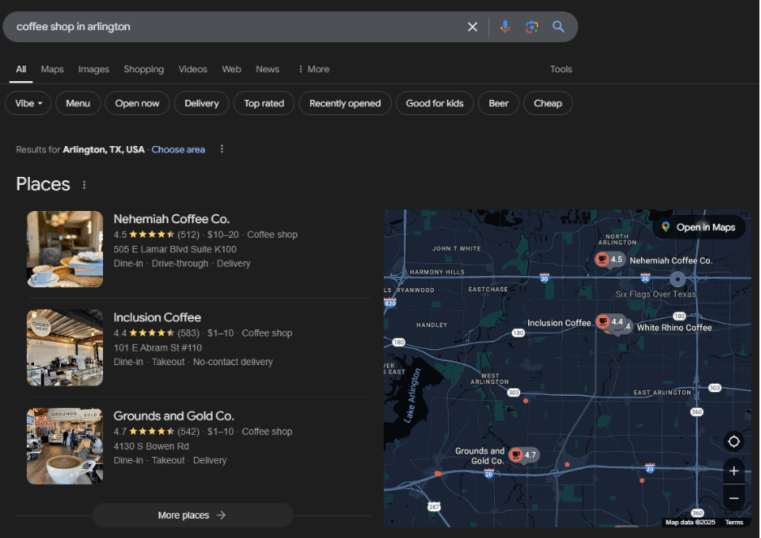Switch to the Web tab

[232, 69]
